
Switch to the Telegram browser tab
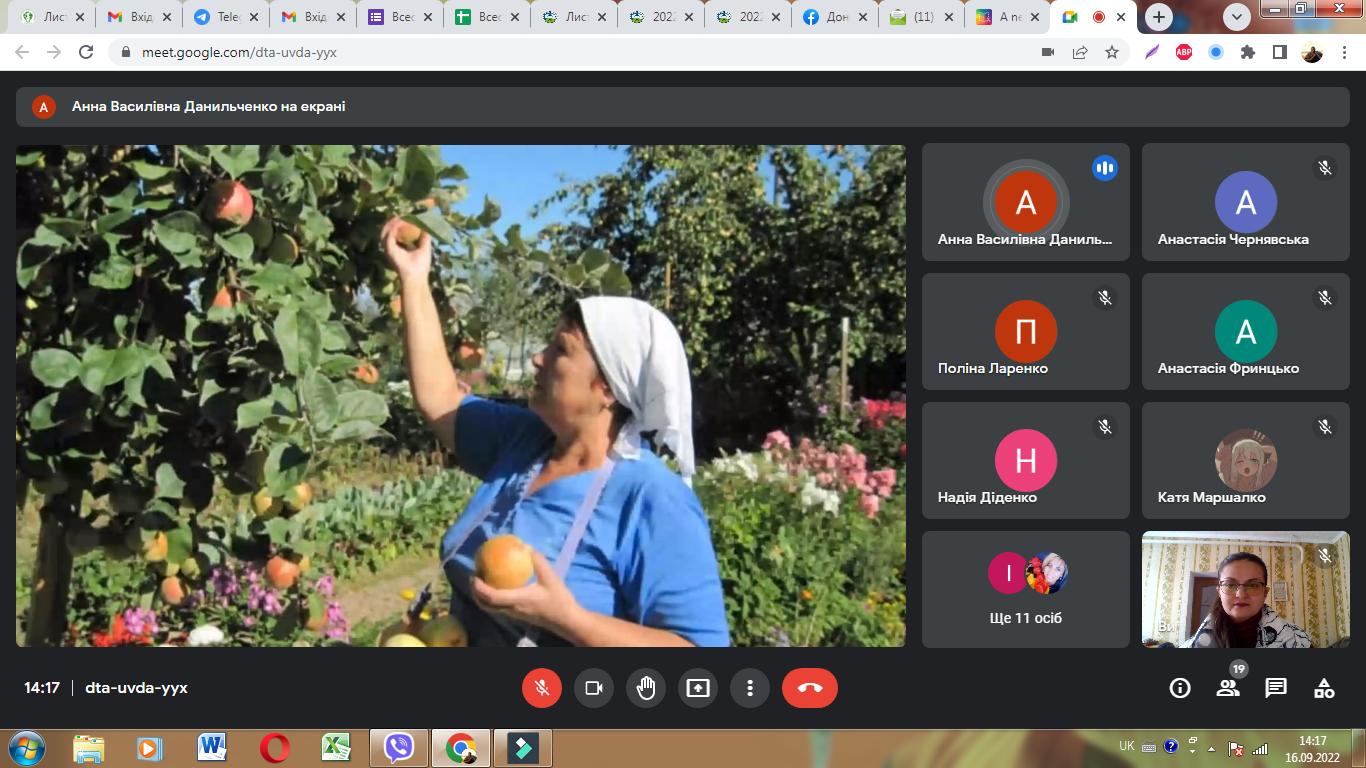point(222,17)
